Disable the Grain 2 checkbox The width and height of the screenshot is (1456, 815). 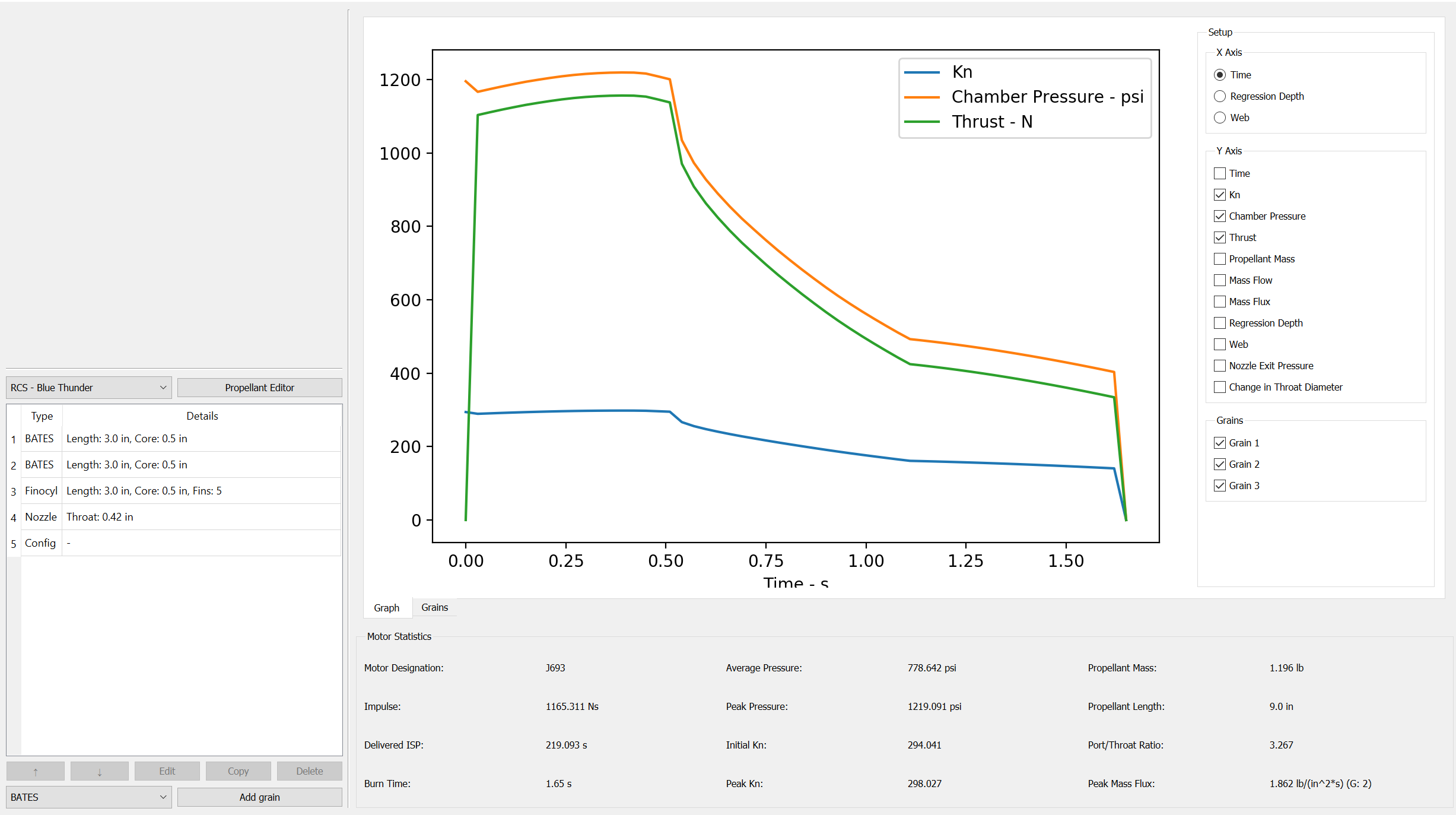tap(1220, 464)
